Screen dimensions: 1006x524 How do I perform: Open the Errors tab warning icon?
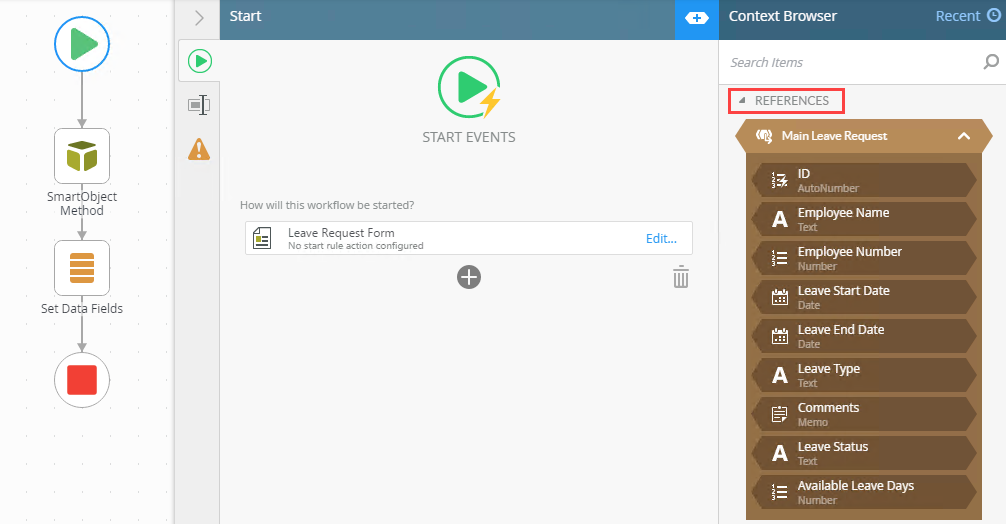pos(199,149)
